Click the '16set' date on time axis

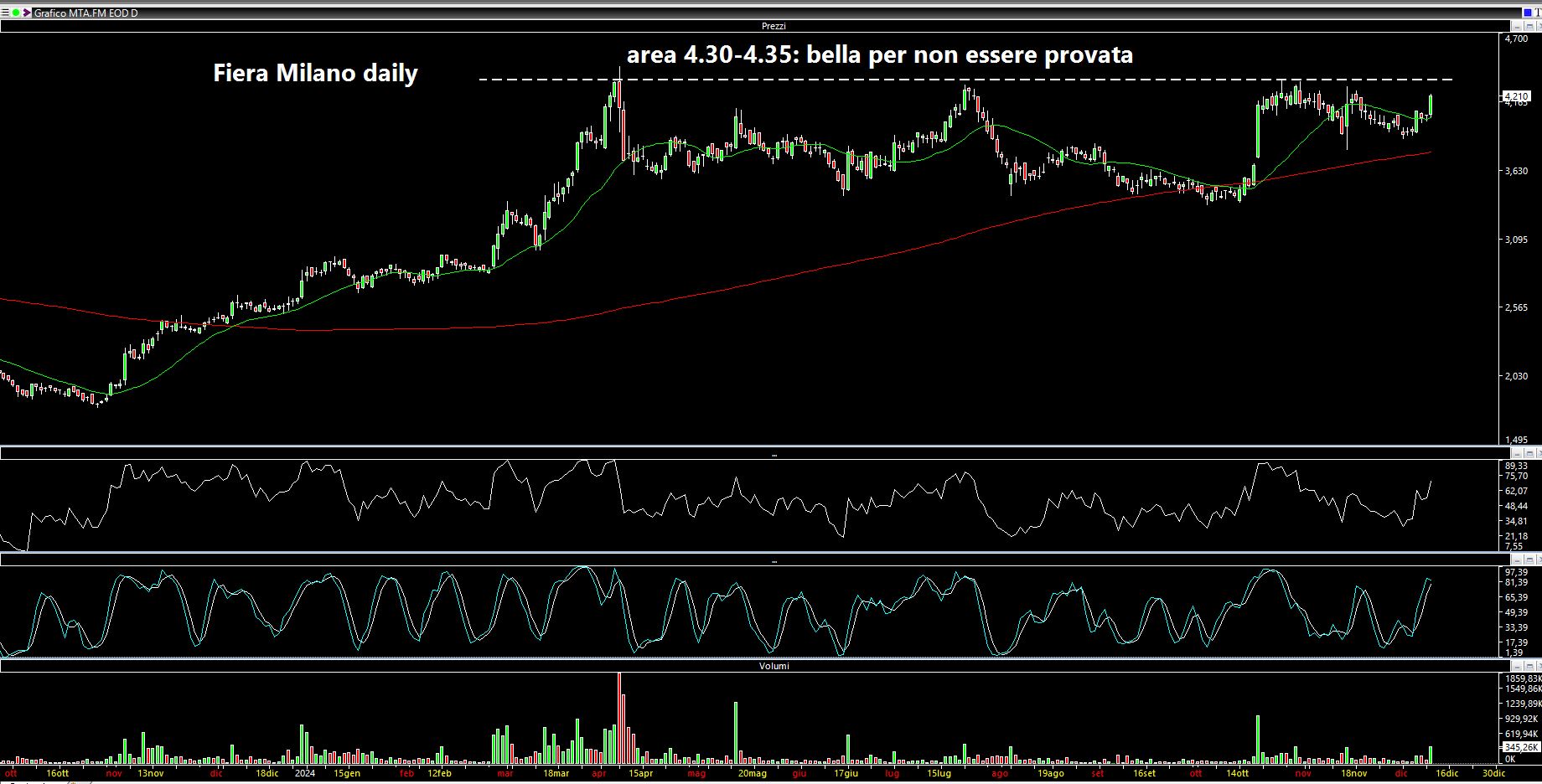pyautogui.click(x=1145, y=773)
